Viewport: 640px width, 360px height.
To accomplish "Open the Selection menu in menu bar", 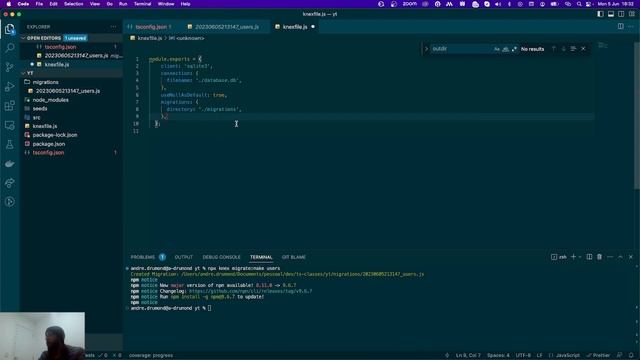I will pos(73,4).
